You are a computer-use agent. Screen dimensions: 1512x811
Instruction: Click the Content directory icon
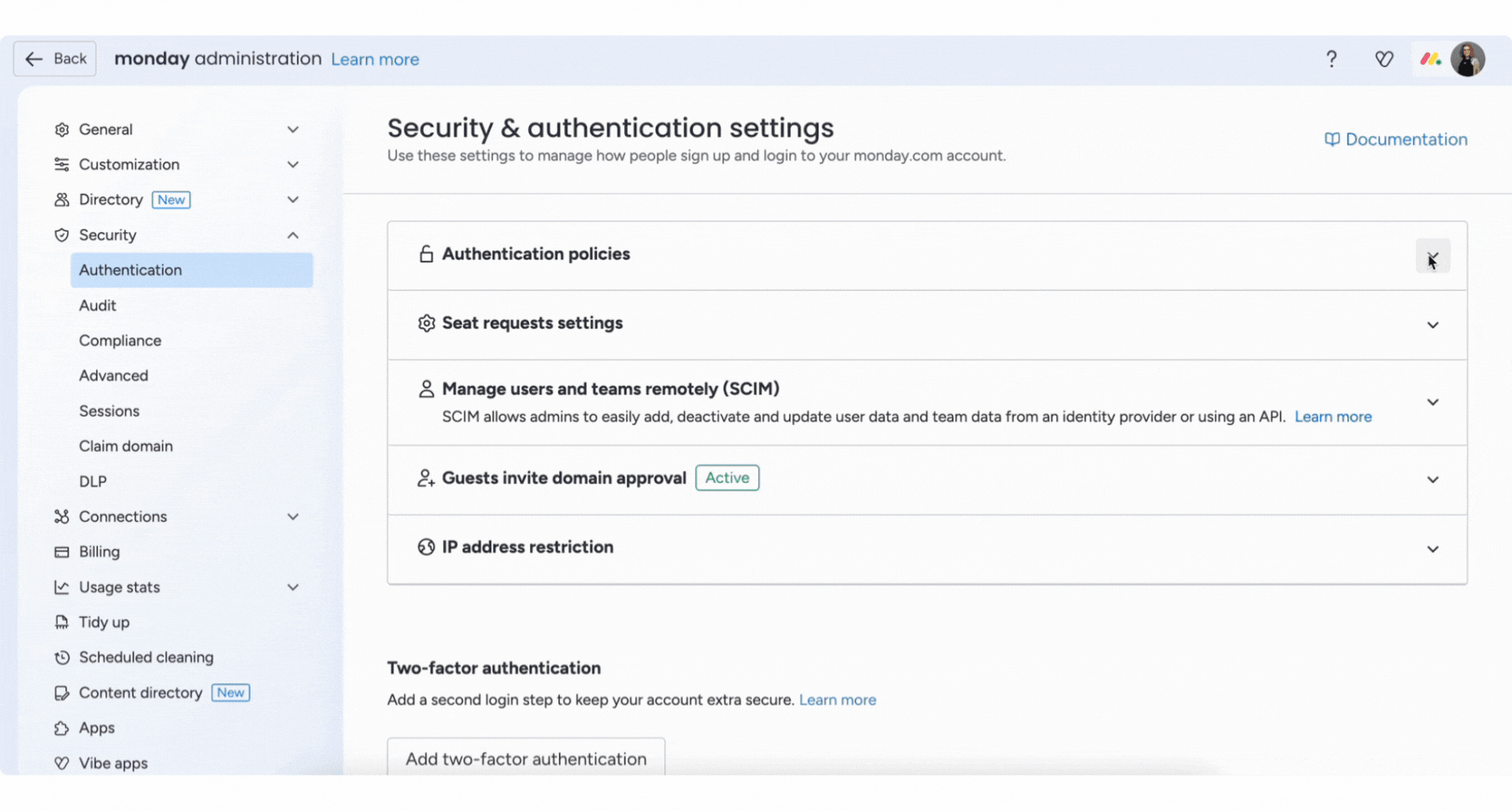[x=62, y=693]
